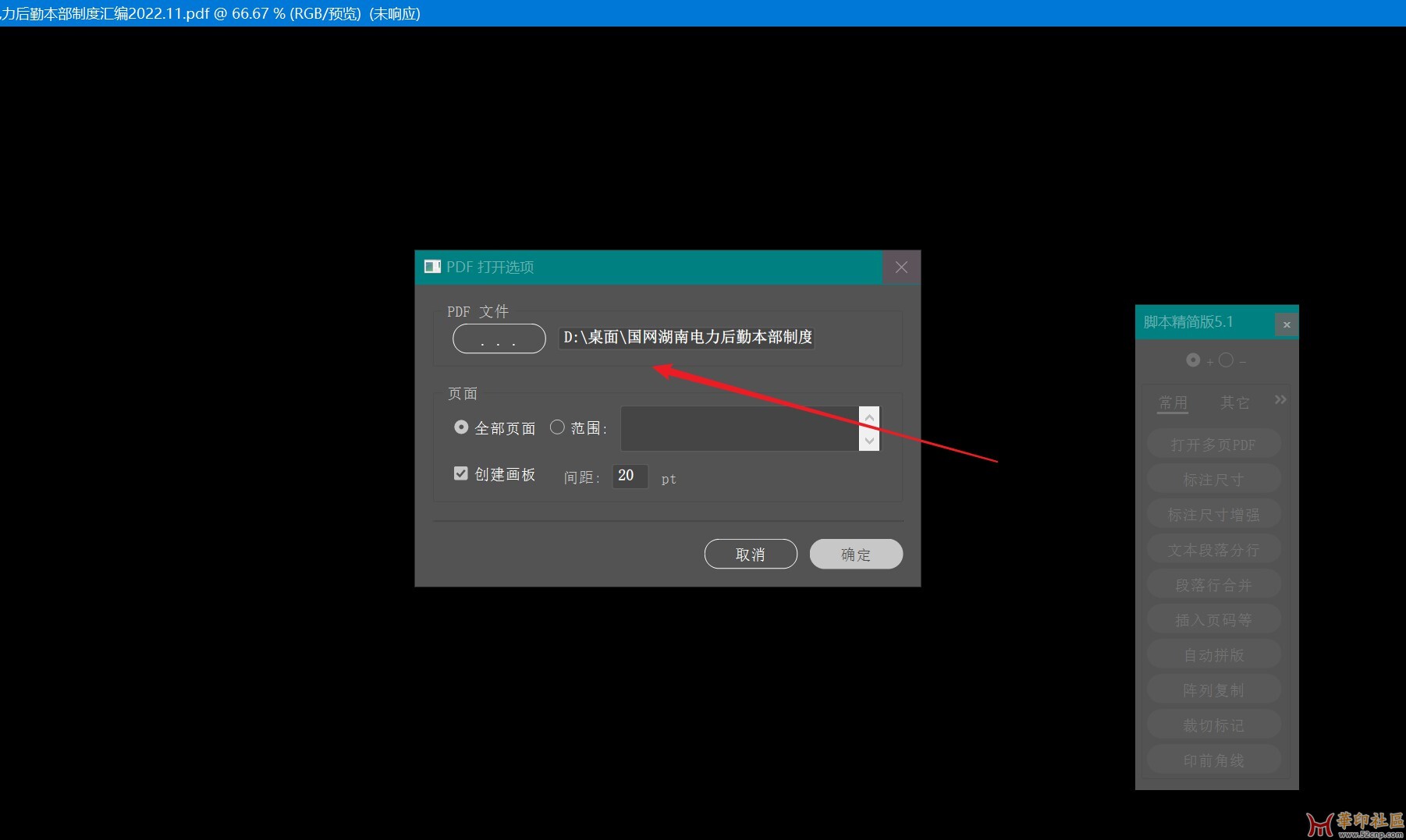The width and height of the screenshot is (1406, 840).
Task: Click the 自动拼版 script button
Action: tap(1213, 655)
